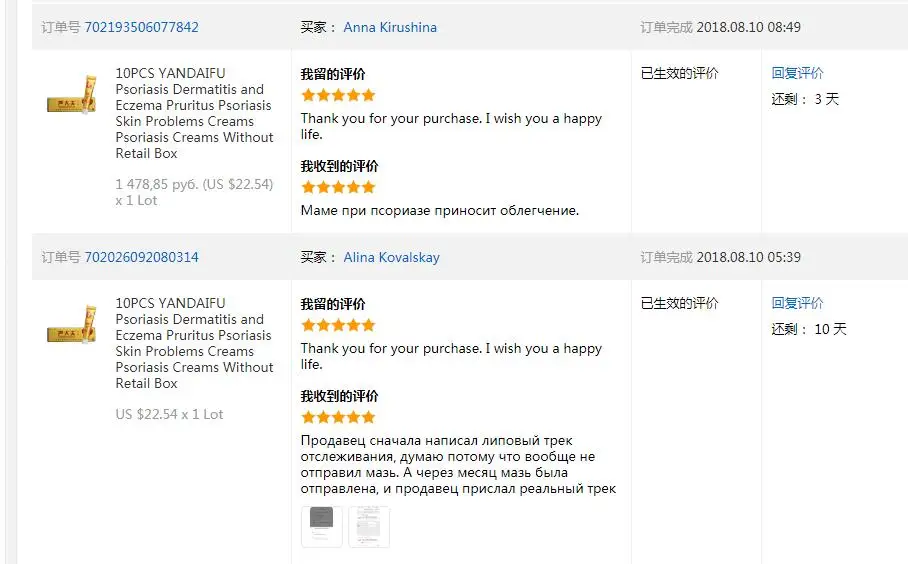Click star rating you left for Anna
Image resolution: width=908 pixels, height=564 pixels.
338,95
